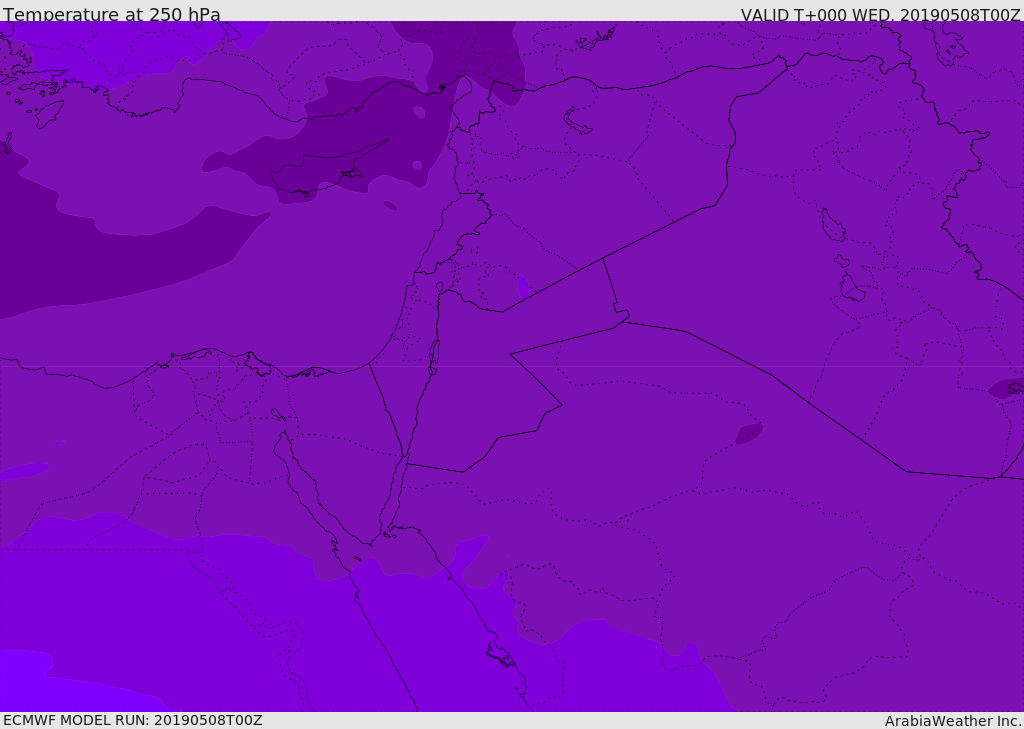Click the Sea of Galilee
Viewport: 1024px width, 729px height.
(439, 288)
